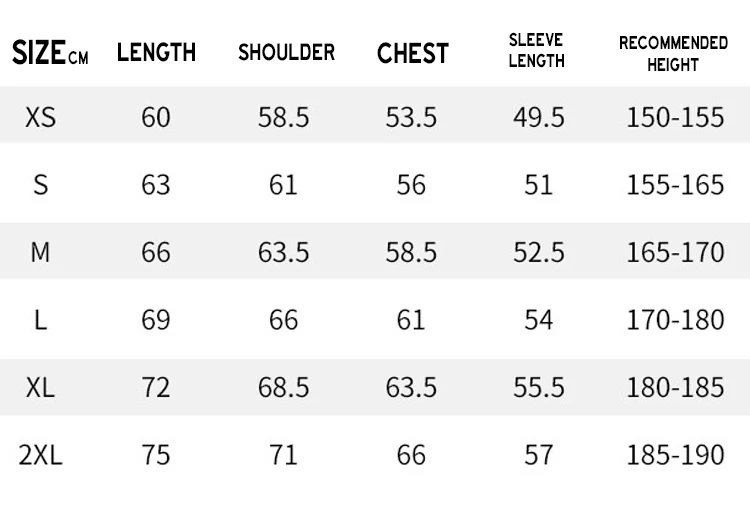Click the LENGTH column header
The image size is (750, 513).
tap(156, 52)
